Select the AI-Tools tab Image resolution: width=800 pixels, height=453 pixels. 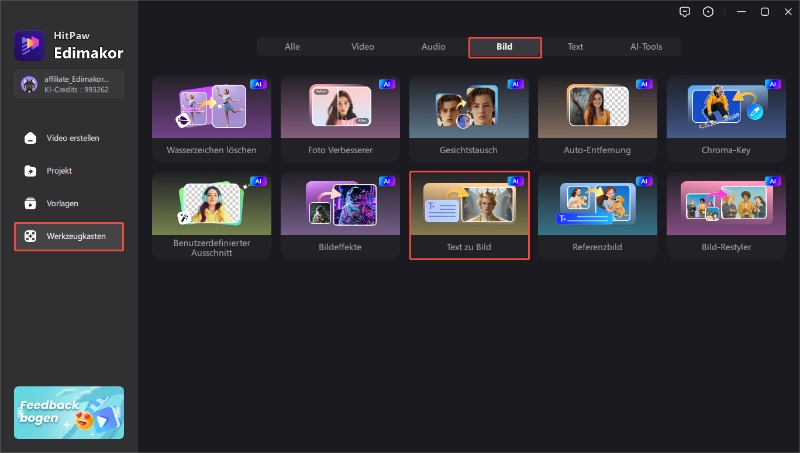click(x=646, y=47)
